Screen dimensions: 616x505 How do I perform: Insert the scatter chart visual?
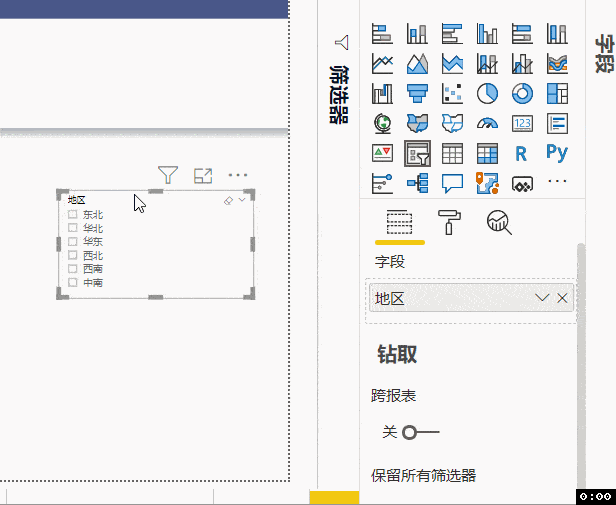pyautogui.click(x=452, y=94)
